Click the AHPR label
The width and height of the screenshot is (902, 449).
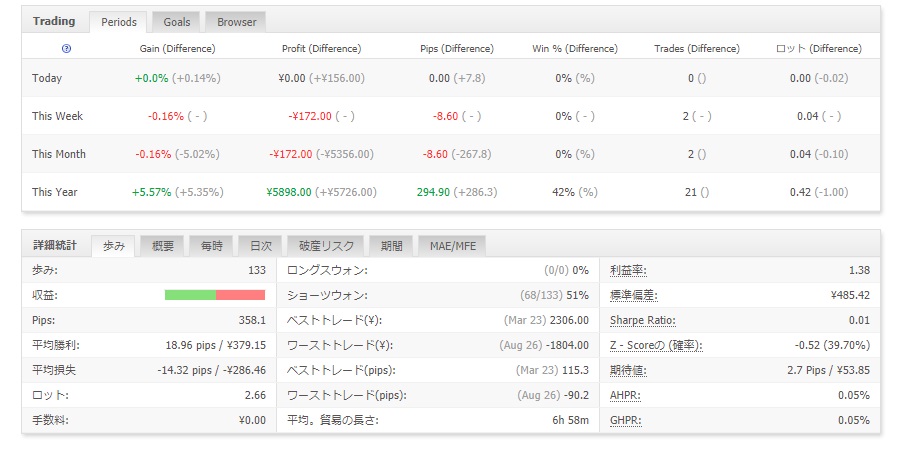(626, 395)
